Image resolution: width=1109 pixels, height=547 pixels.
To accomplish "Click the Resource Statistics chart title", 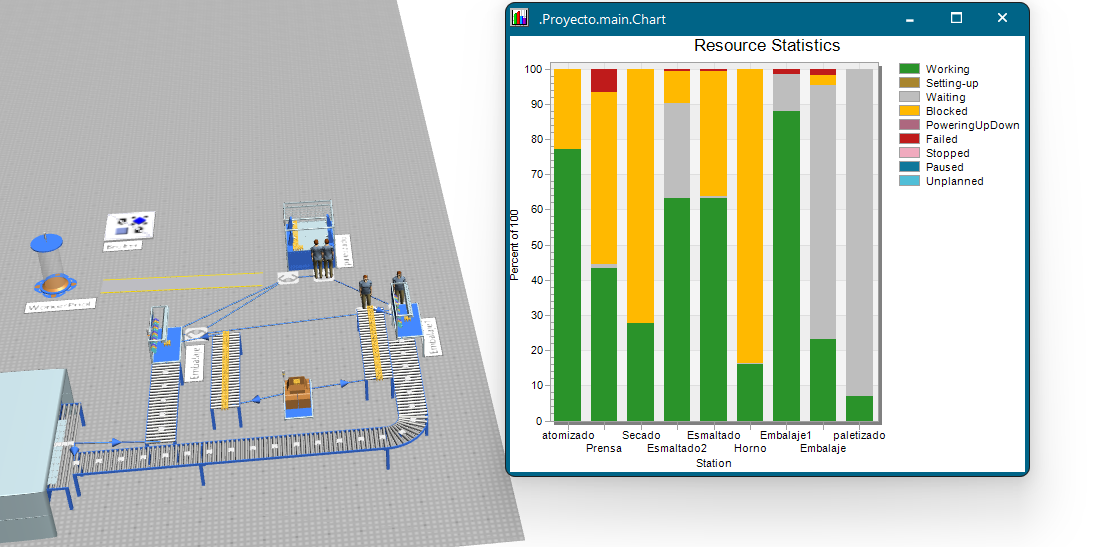I will 766,46.
